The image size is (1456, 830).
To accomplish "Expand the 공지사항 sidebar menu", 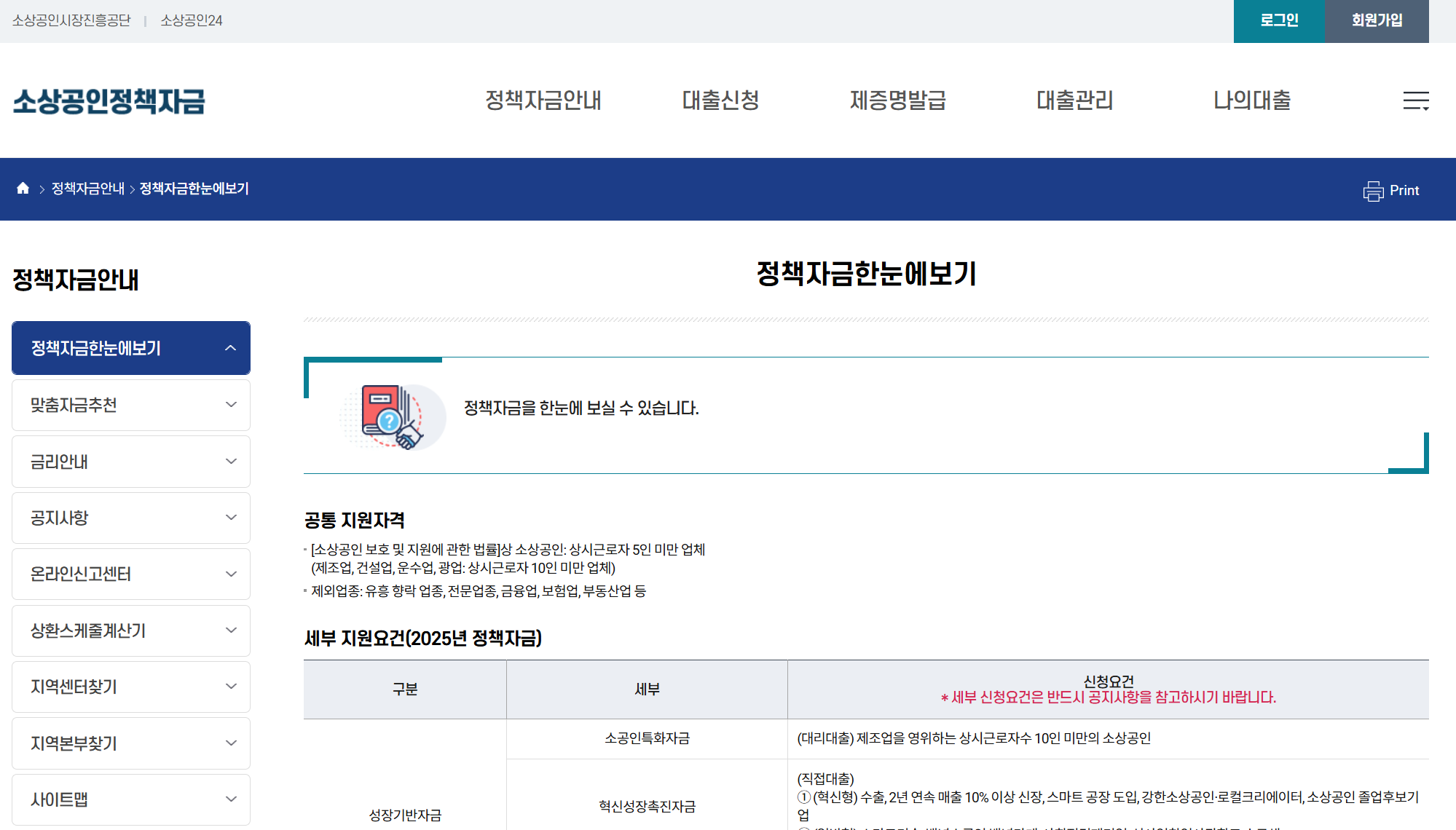I will pyautogui.click(x=130, y=518).
